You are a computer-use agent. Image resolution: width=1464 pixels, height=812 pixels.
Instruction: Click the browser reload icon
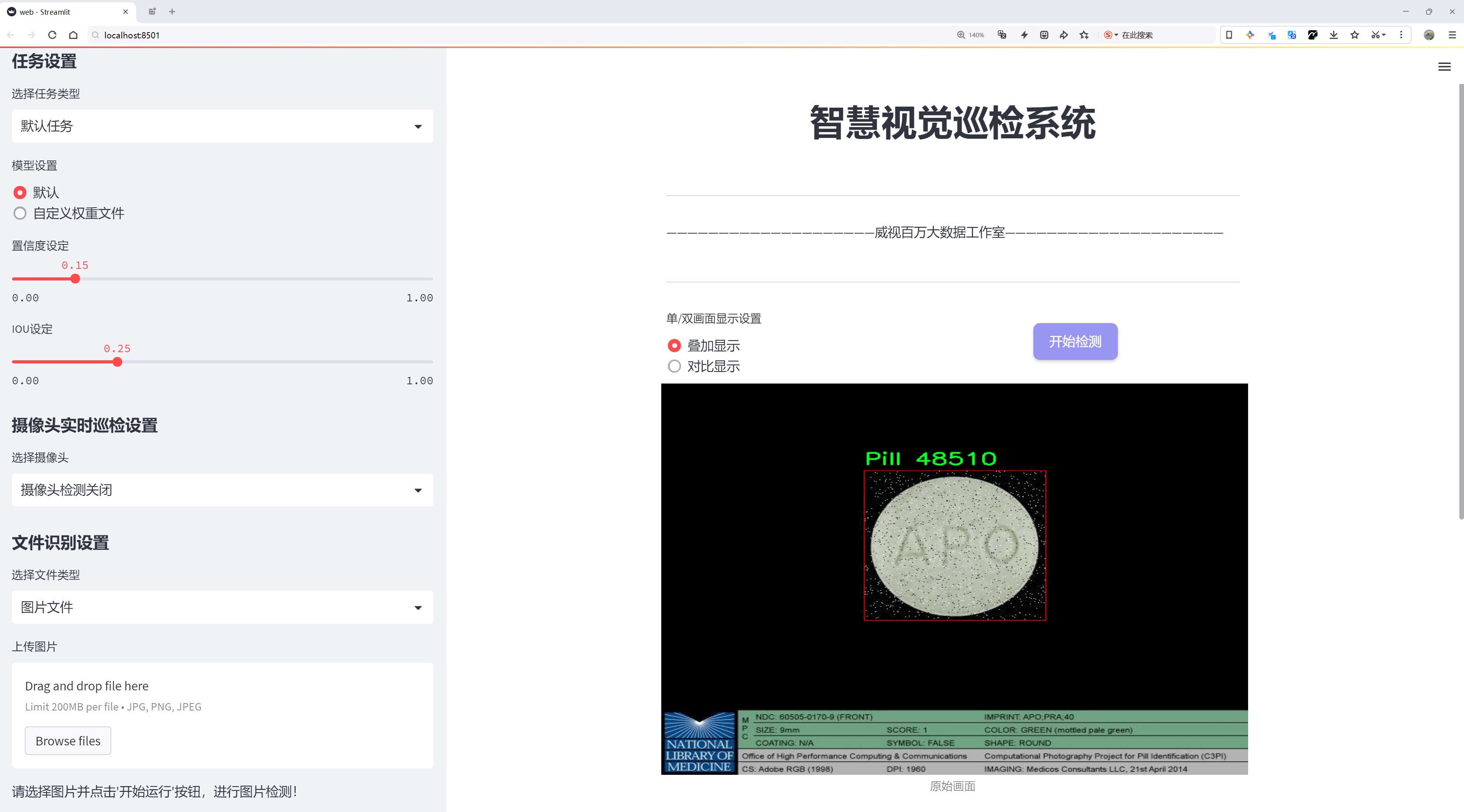point(52,35)
